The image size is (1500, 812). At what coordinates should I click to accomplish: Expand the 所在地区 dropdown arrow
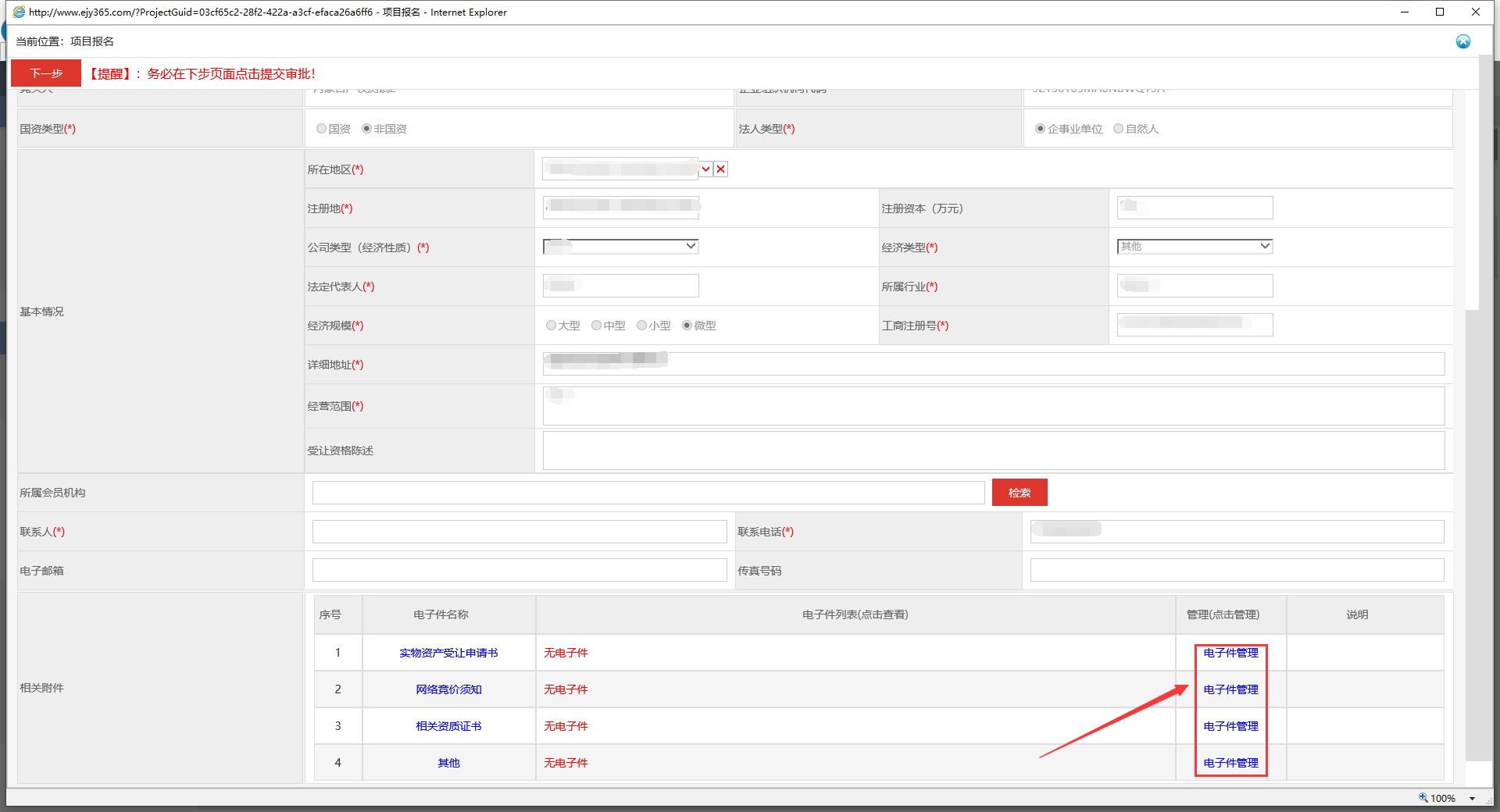coord(705,169)
